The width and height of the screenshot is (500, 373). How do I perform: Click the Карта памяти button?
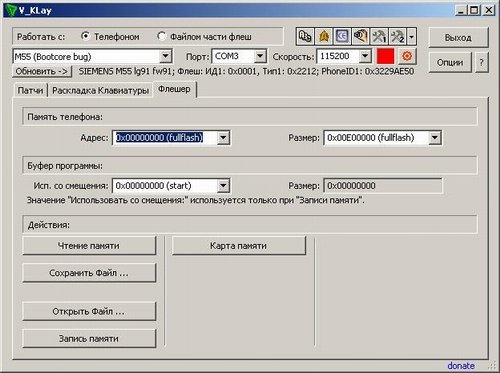(x=239, y=246)
